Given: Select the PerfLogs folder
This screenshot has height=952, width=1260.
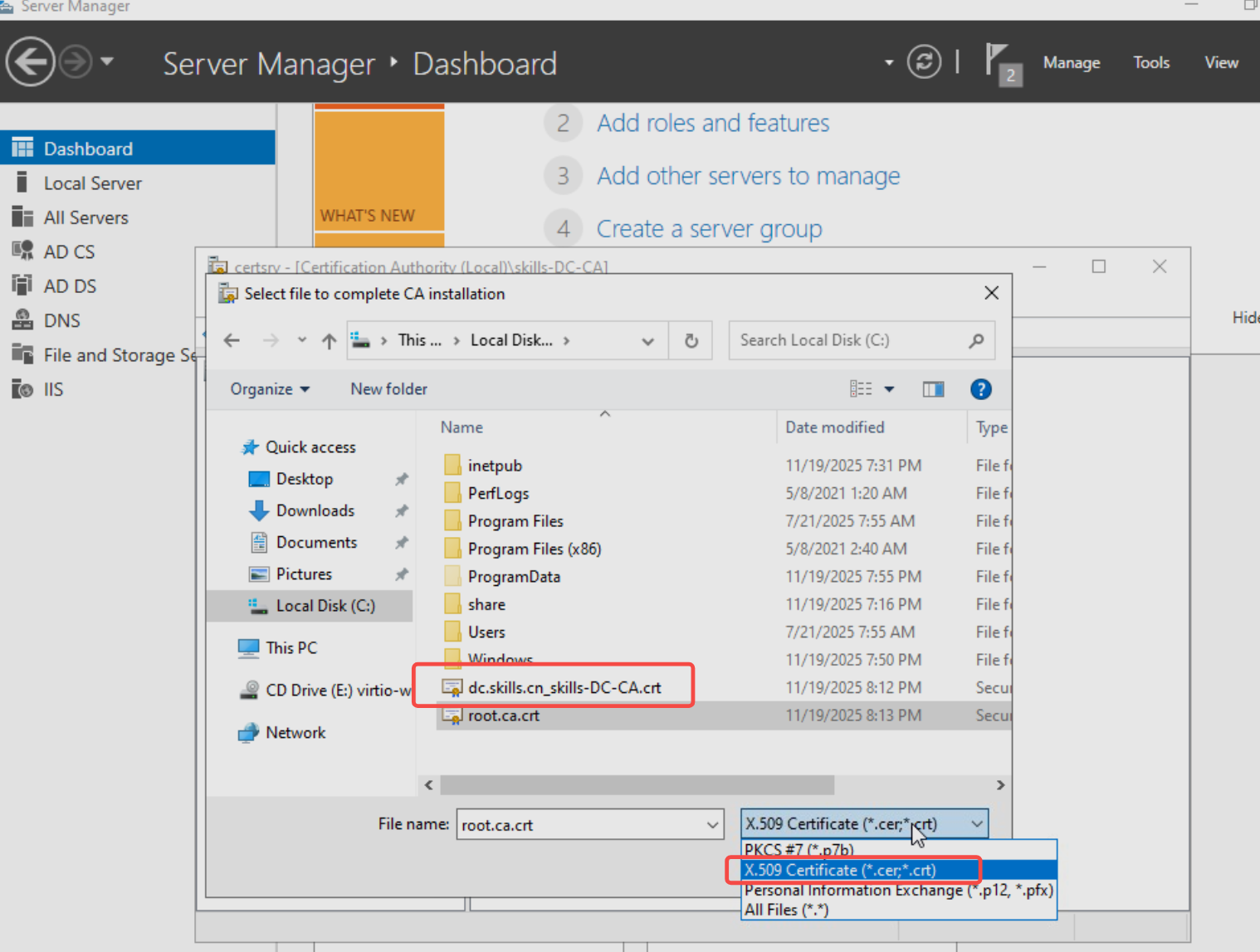Looking at the screenshot, I should click(498, 493).
